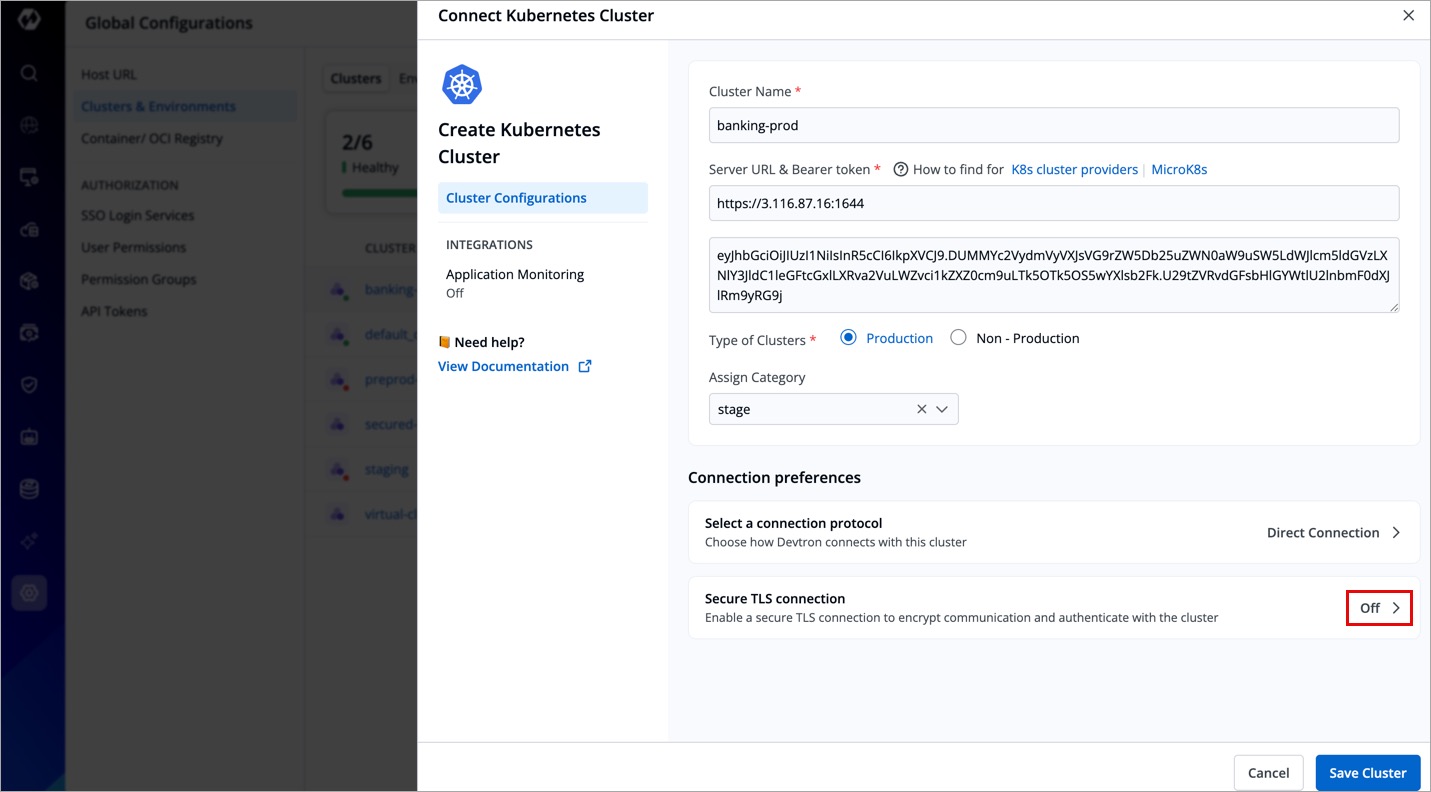
Task: Select the Non - Production radio button
Action: coord(958,338)
